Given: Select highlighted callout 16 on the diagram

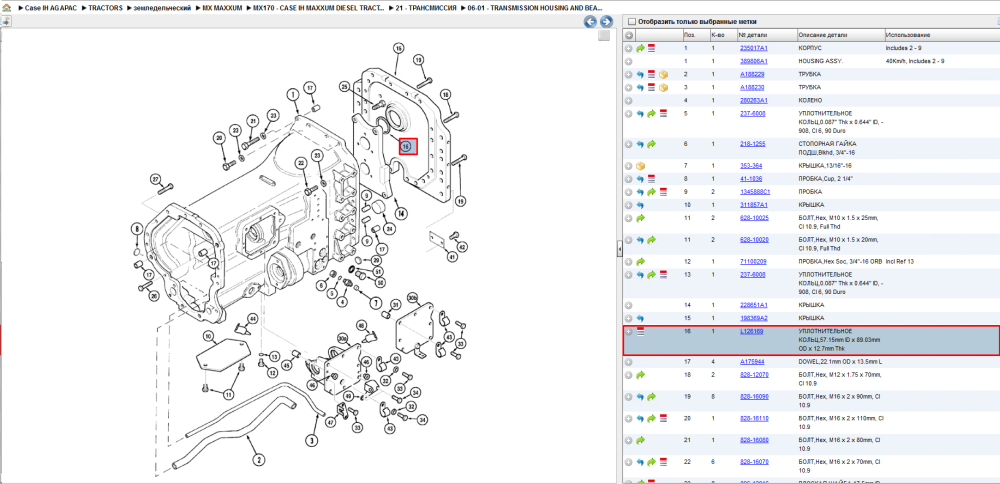Looking at the screenshot, I should 408,147.
